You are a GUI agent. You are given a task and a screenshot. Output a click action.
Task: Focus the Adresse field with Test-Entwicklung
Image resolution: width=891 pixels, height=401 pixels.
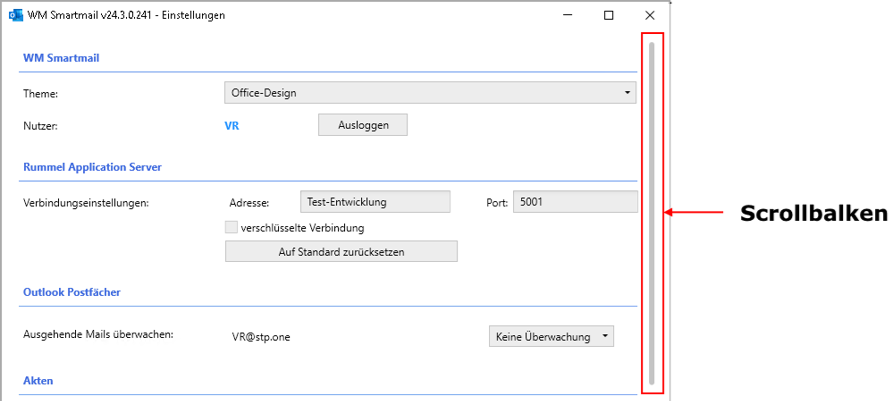pyautogui.click(x=375, y=202)
